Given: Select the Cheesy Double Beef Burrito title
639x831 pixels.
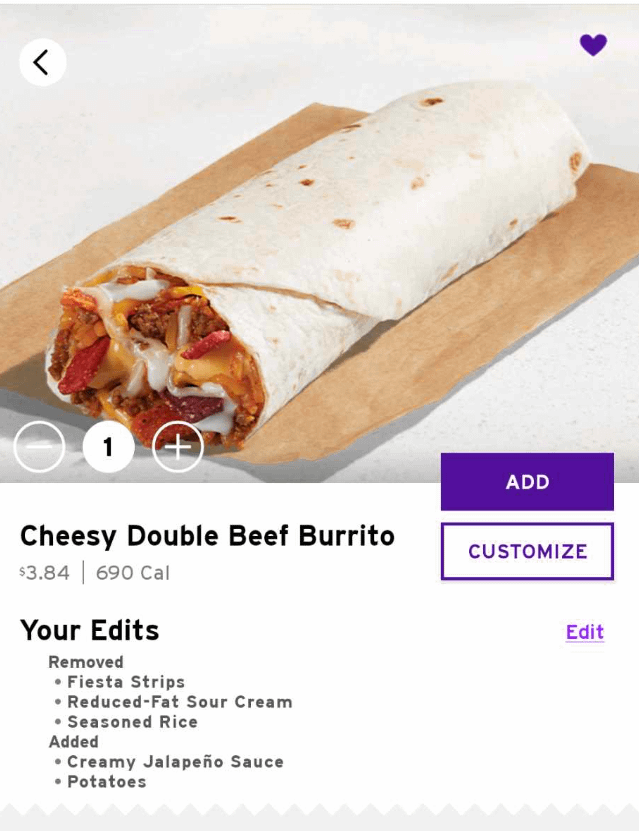Looking at the screenshot, I should pos(207,535).
